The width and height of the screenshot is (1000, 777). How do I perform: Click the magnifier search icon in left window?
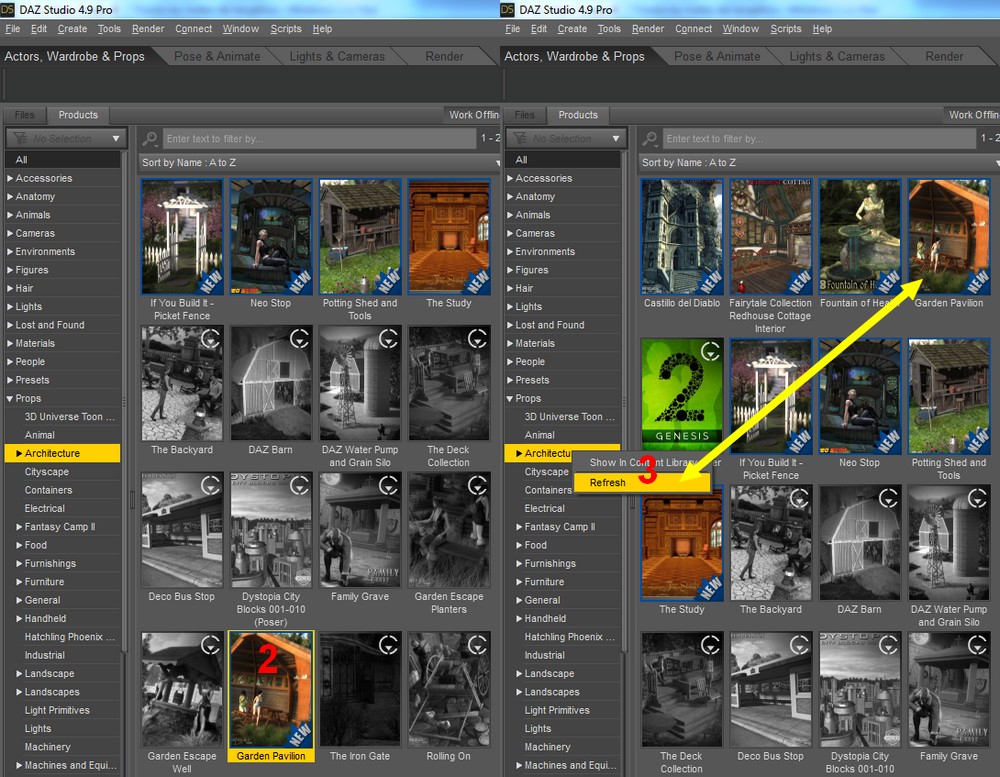coord(151,138)
